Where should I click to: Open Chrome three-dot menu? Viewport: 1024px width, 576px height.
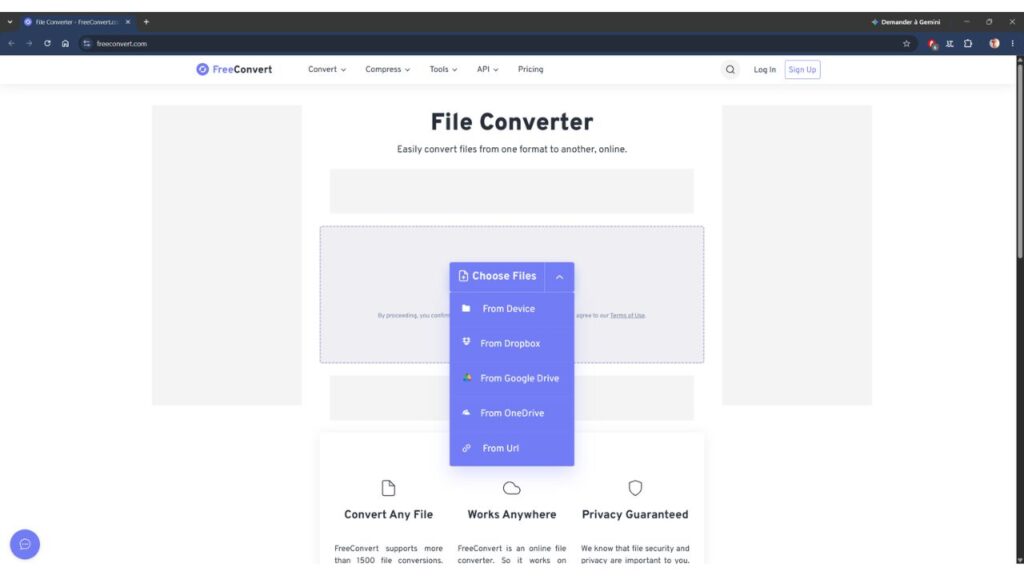click(x=1012, y=44)
